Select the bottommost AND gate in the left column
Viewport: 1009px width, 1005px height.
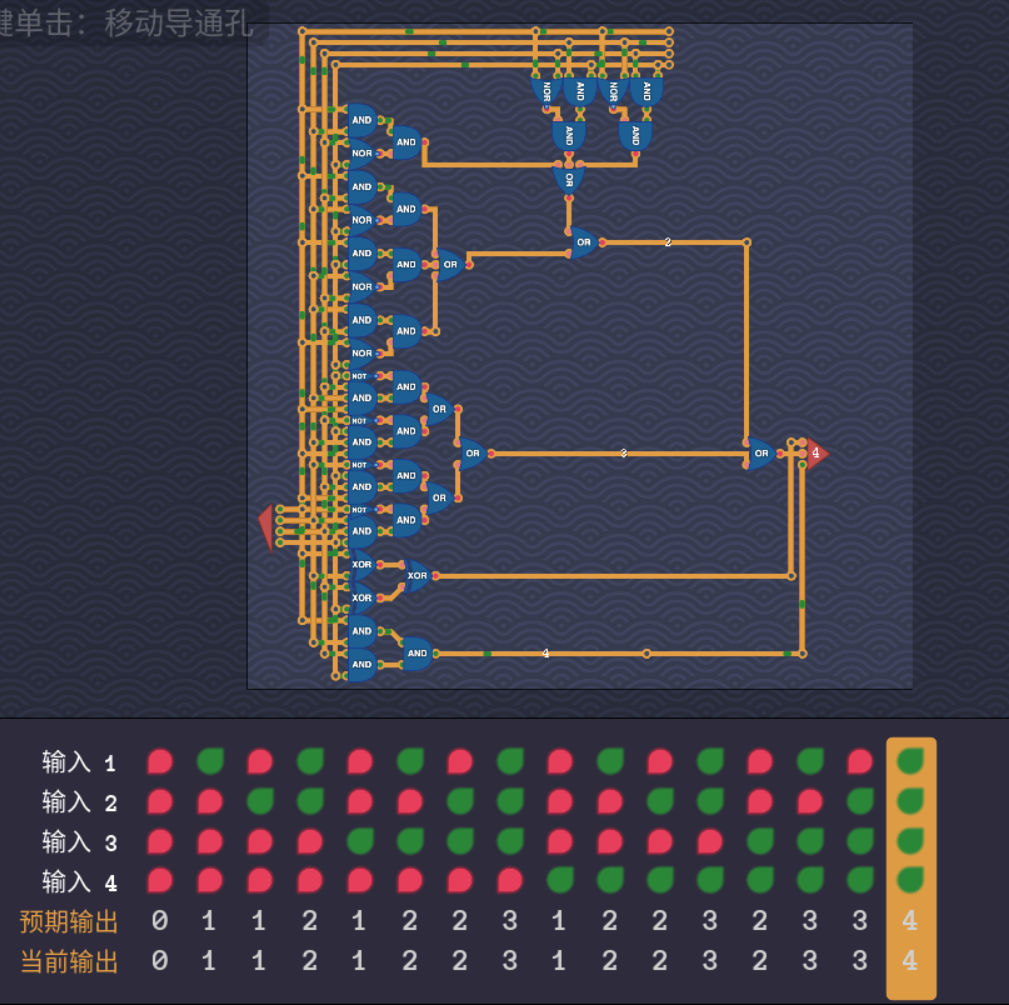(362, 665)
